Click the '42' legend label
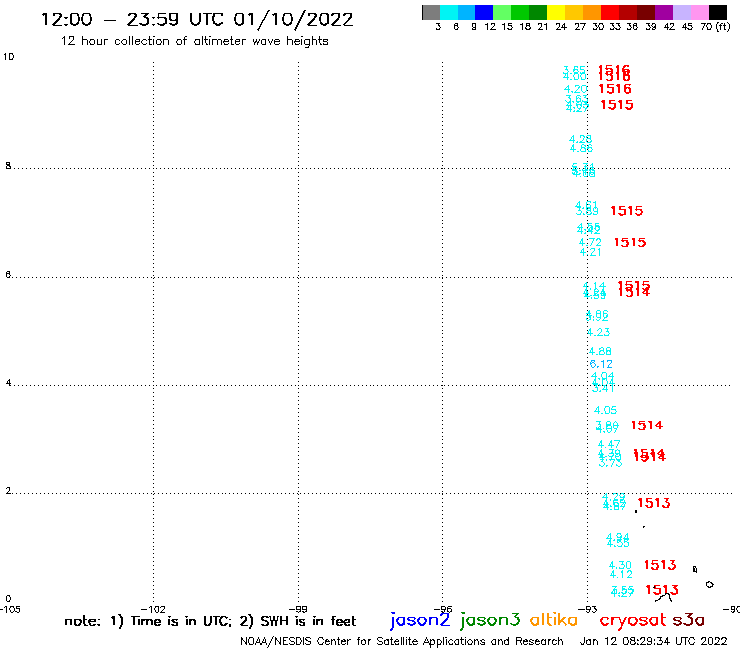This screenshot has width=740, height=650. point(669,27)
